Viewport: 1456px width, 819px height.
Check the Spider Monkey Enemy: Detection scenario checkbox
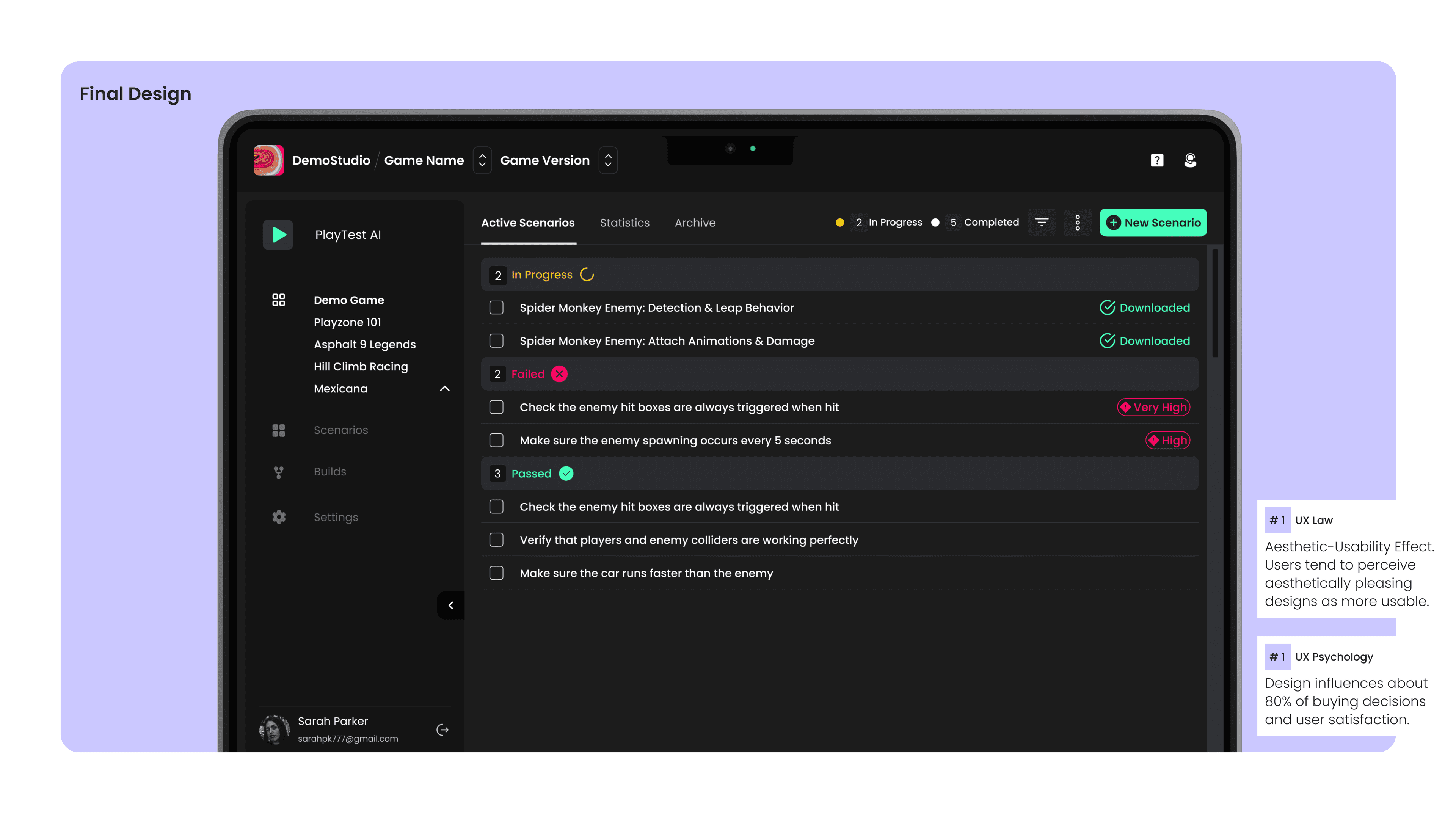tap(496, 308)
